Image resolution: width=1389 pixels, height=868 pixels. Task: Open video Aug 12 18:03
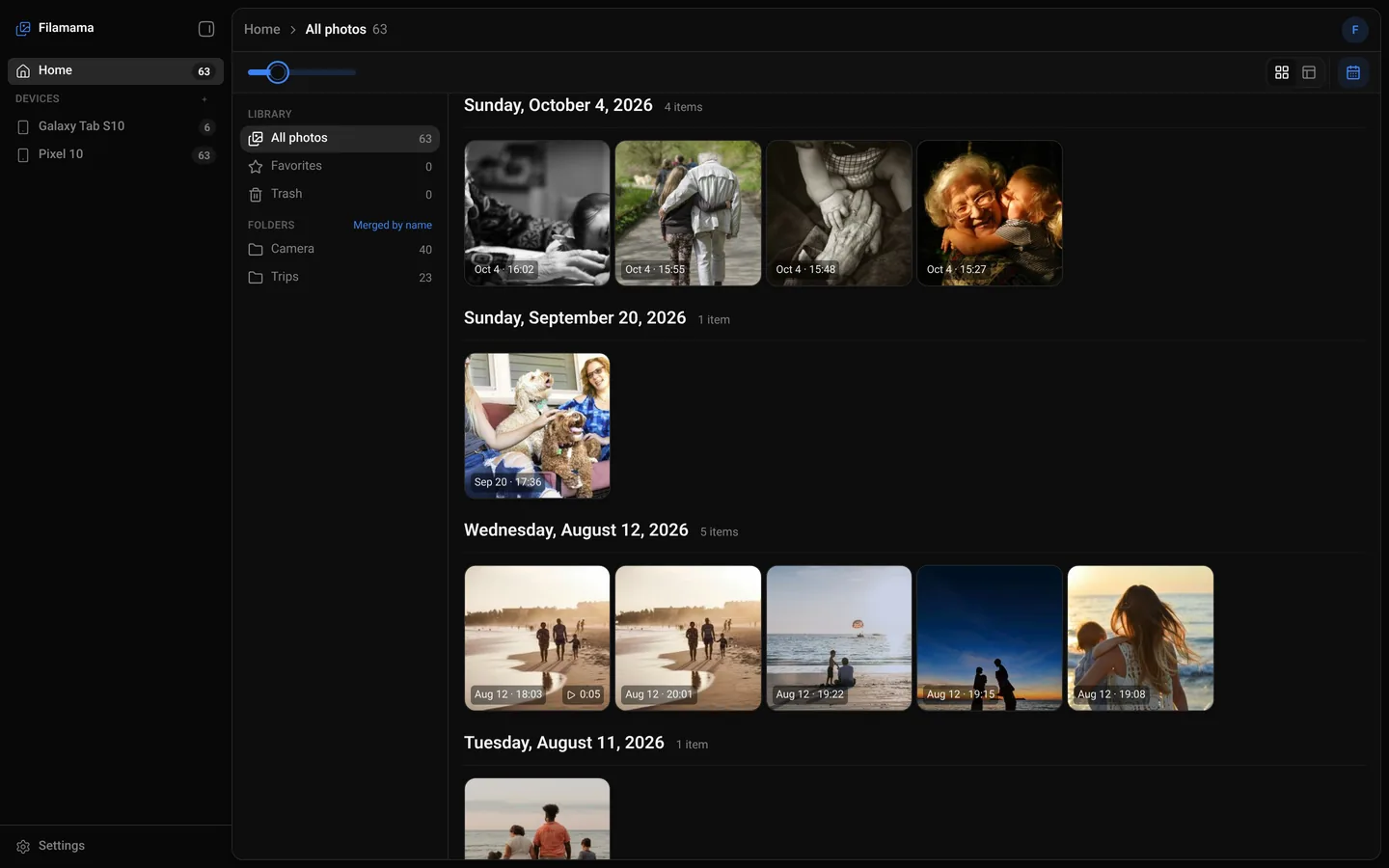(x=537, y=637)
